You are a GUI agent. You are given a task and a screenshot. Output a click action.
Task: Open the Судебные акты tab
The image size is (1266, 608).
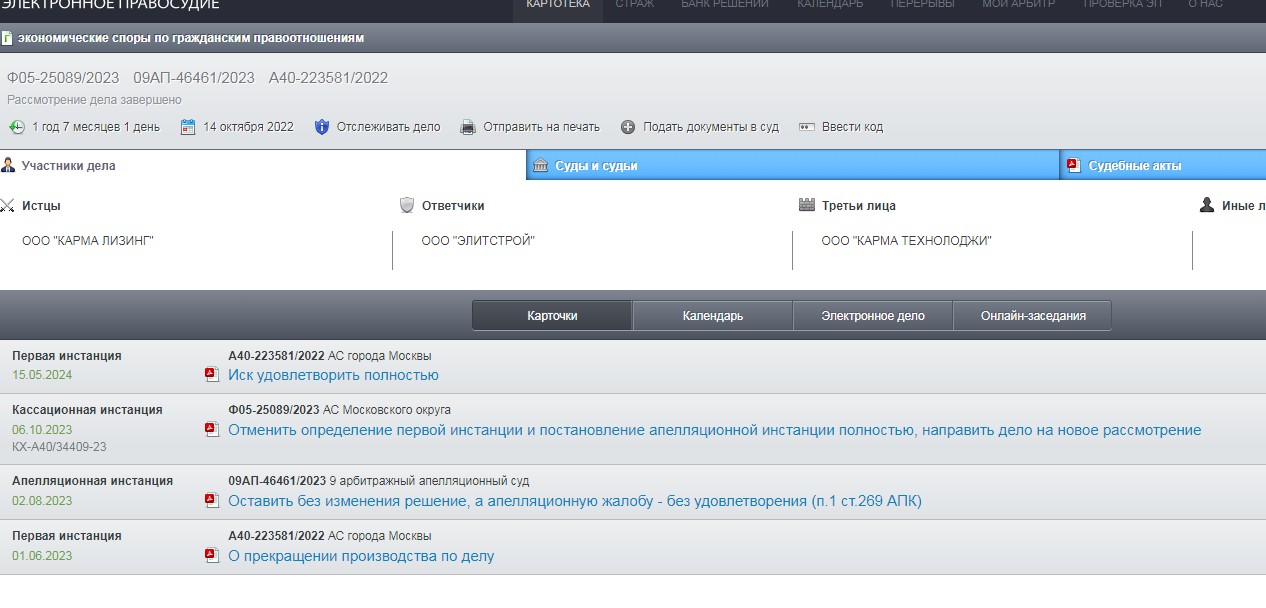coord(1134,166)
